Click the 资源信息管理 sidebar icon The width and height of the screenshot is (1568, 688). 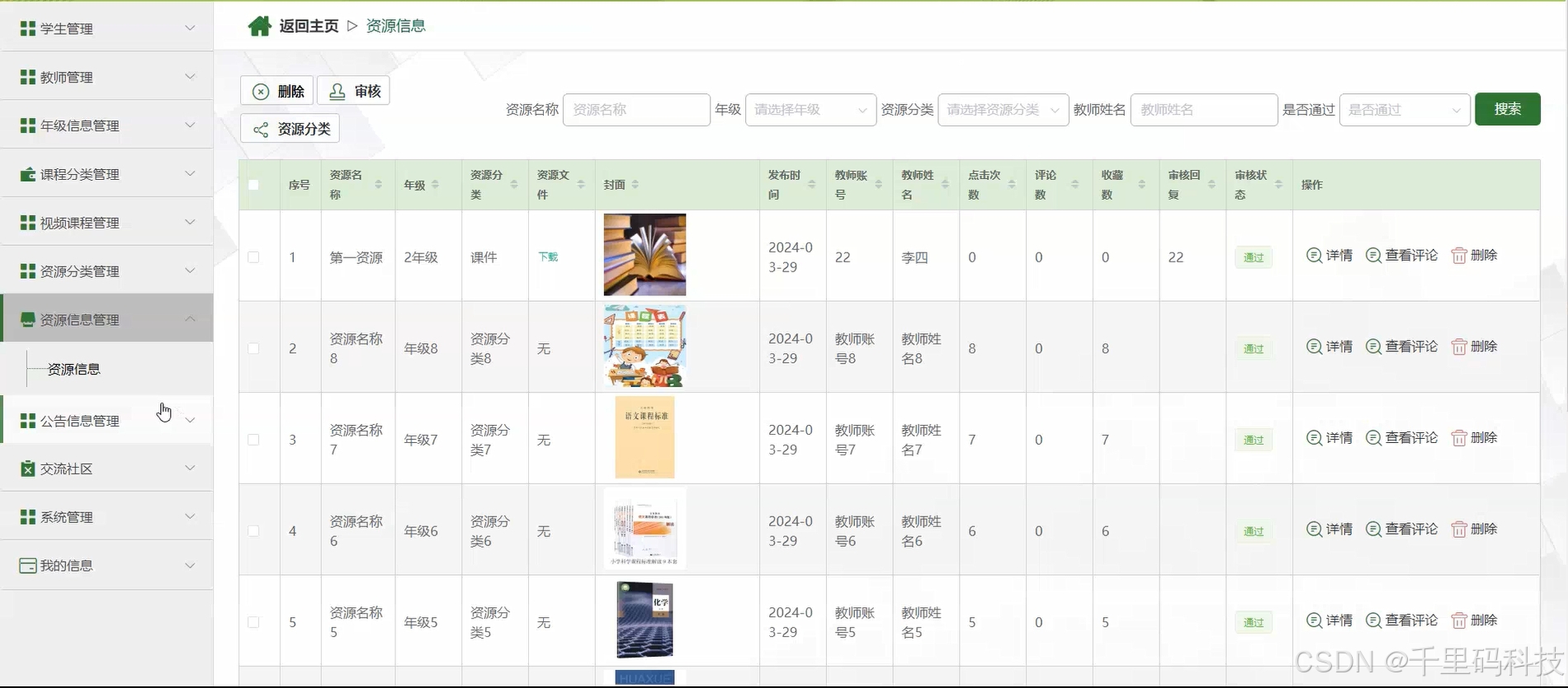pos(28,319)
